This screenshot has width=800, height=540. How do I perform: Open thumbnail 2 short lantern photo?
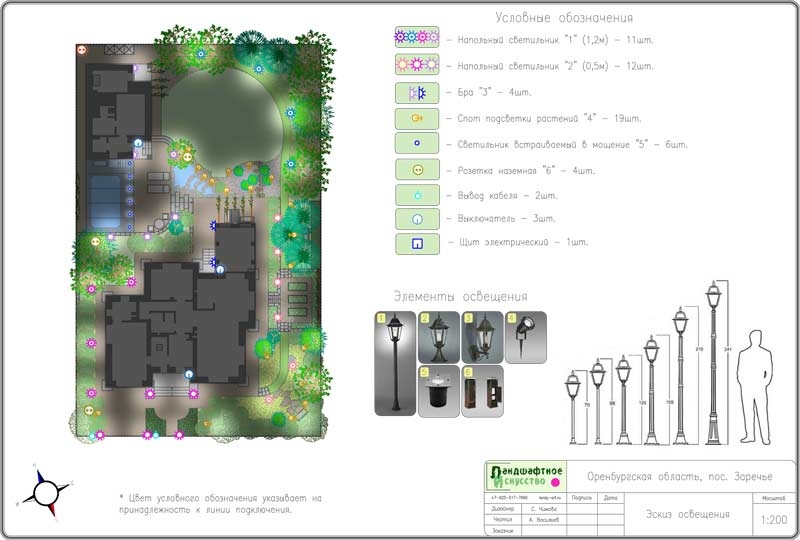click(x=438, y=337)
